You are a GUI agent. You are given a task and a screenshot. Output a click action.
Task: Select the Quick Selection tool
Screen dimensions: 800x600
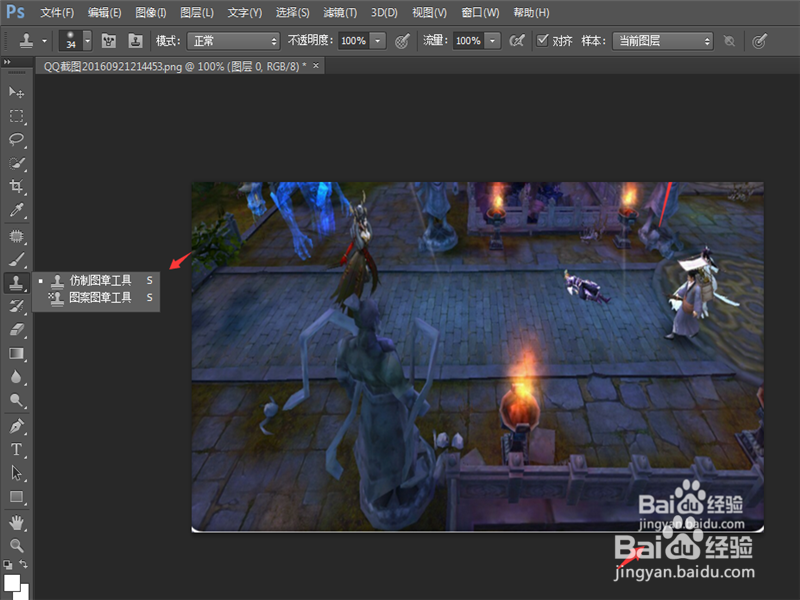pos(16,163)
